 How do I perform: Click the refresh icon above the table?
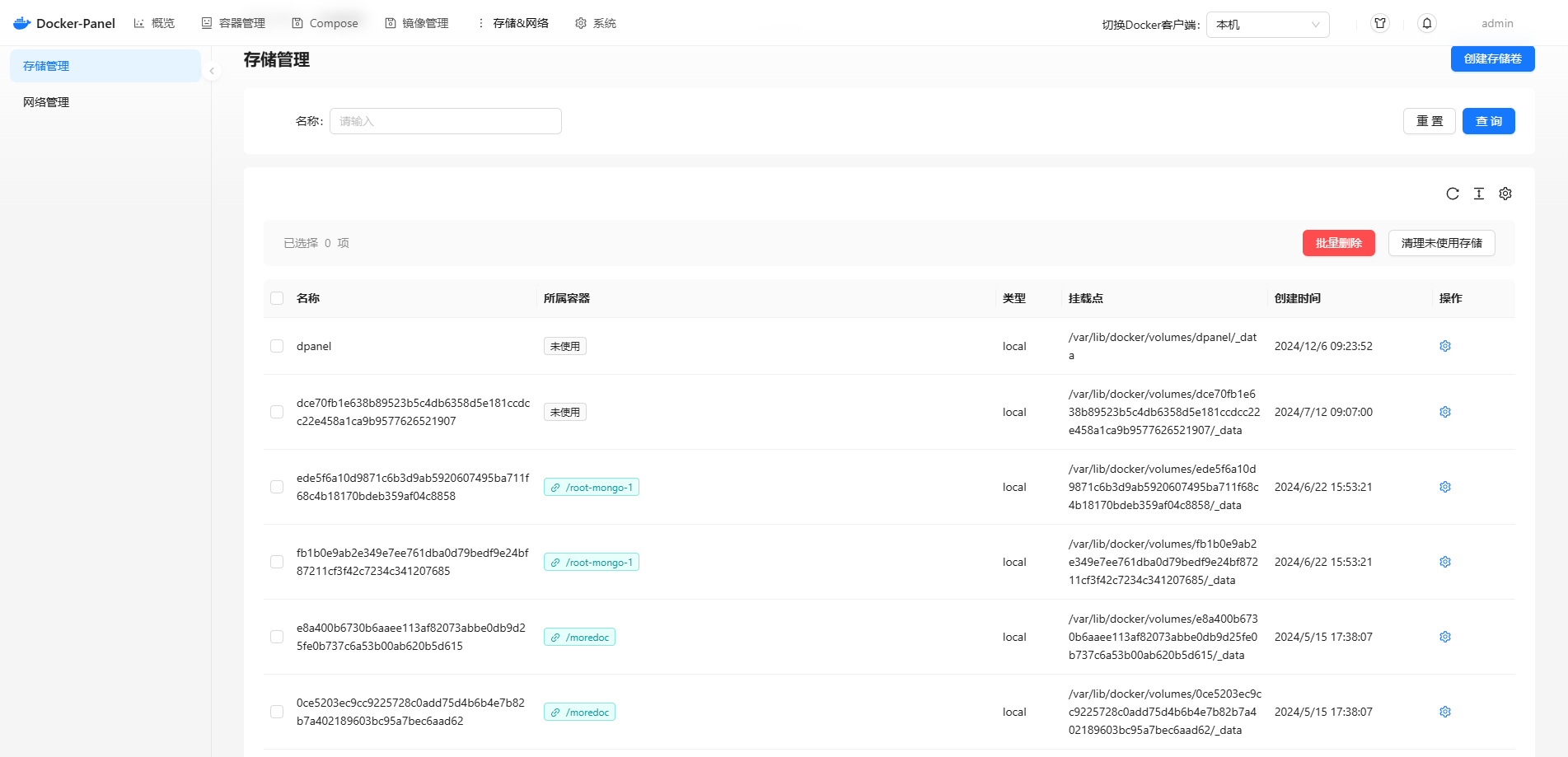[x=1453, y=194]
